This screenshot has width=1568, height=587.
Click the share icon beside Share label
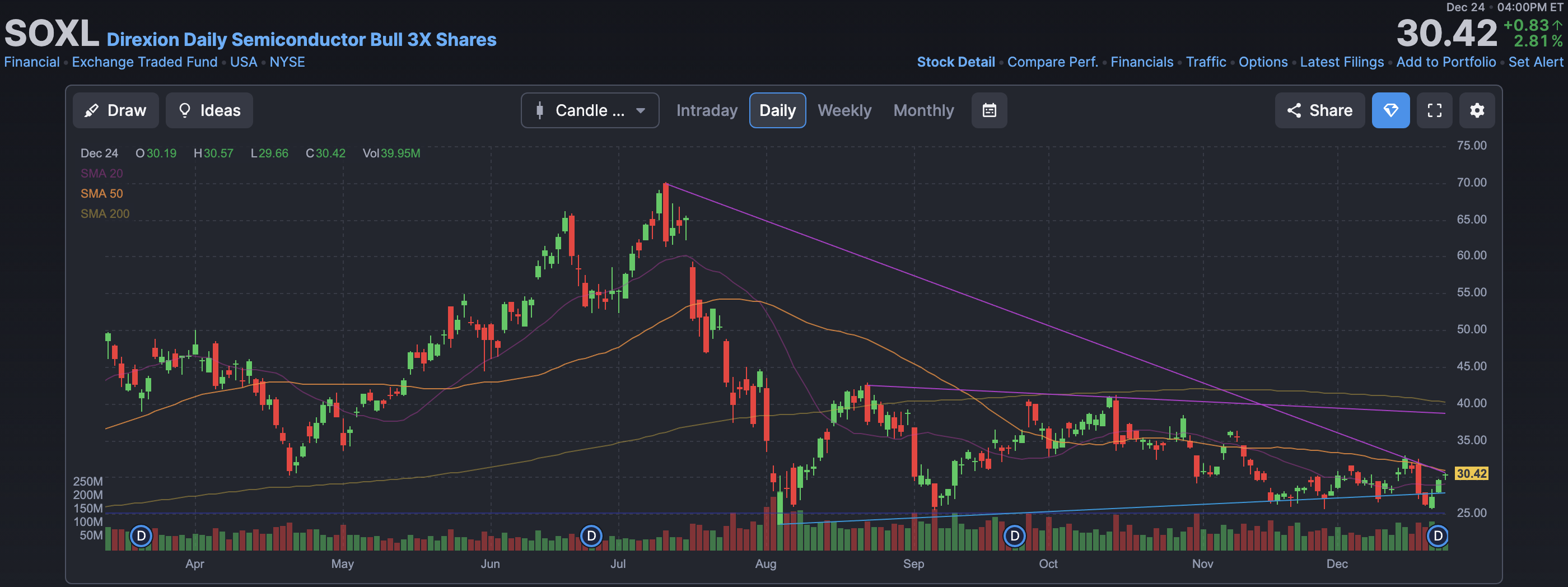point(1294,110)
